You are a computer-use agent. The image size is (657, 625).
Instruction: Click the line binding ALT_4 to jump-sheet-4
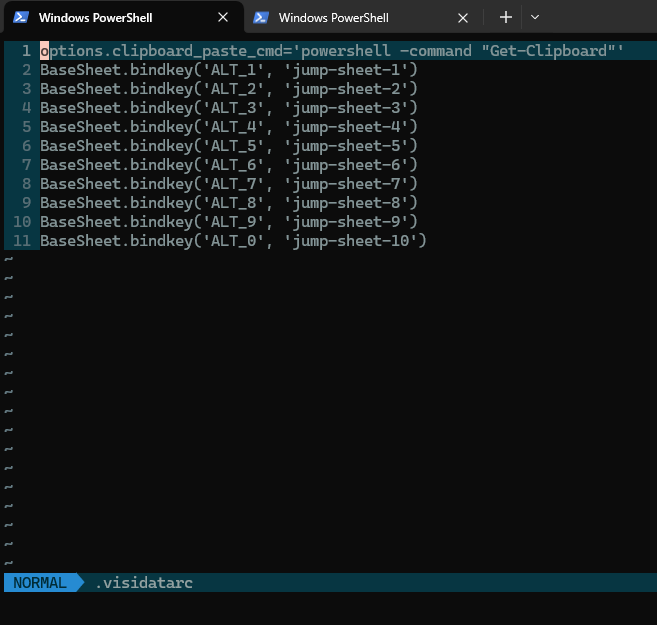[229, 127]
